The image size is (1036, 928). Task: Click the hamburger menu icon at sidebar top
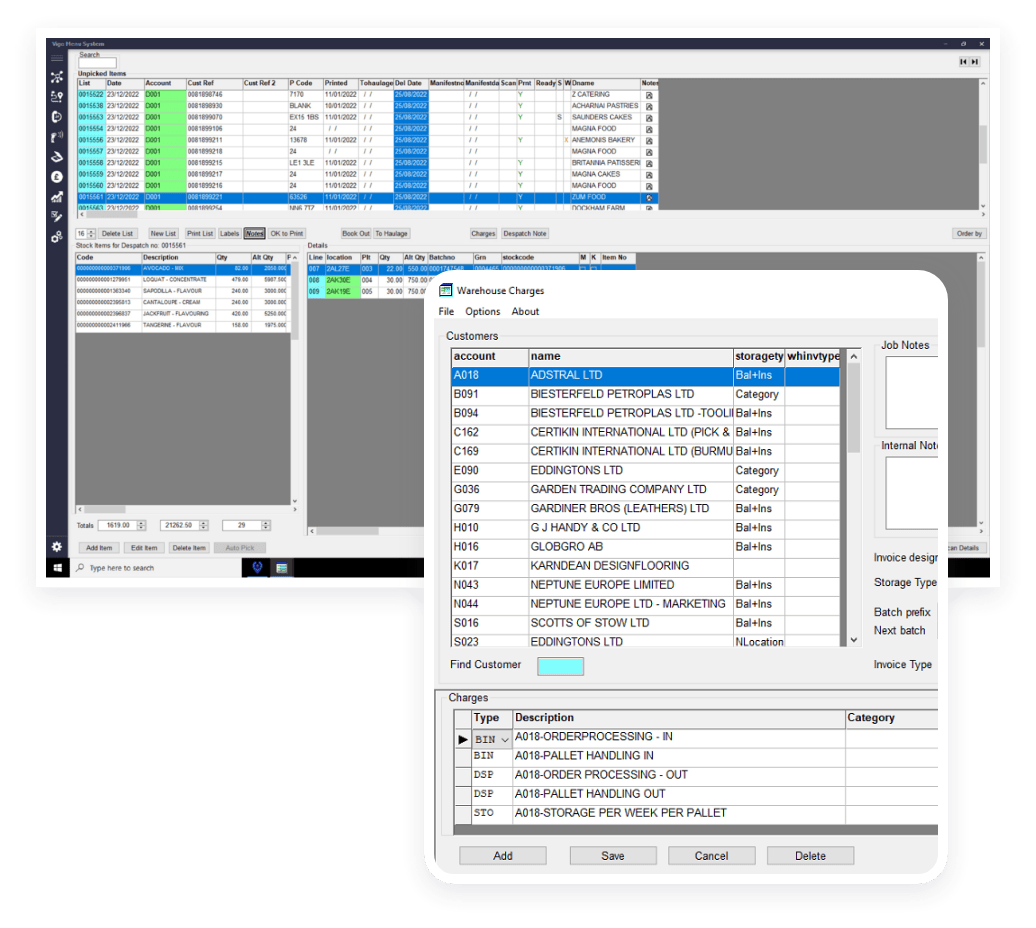[57, 59]
